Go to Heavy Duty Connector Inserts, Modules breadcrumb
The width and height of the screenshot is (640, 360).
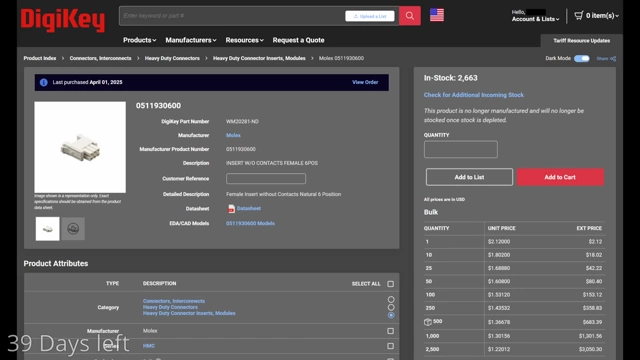pos(259,58)
